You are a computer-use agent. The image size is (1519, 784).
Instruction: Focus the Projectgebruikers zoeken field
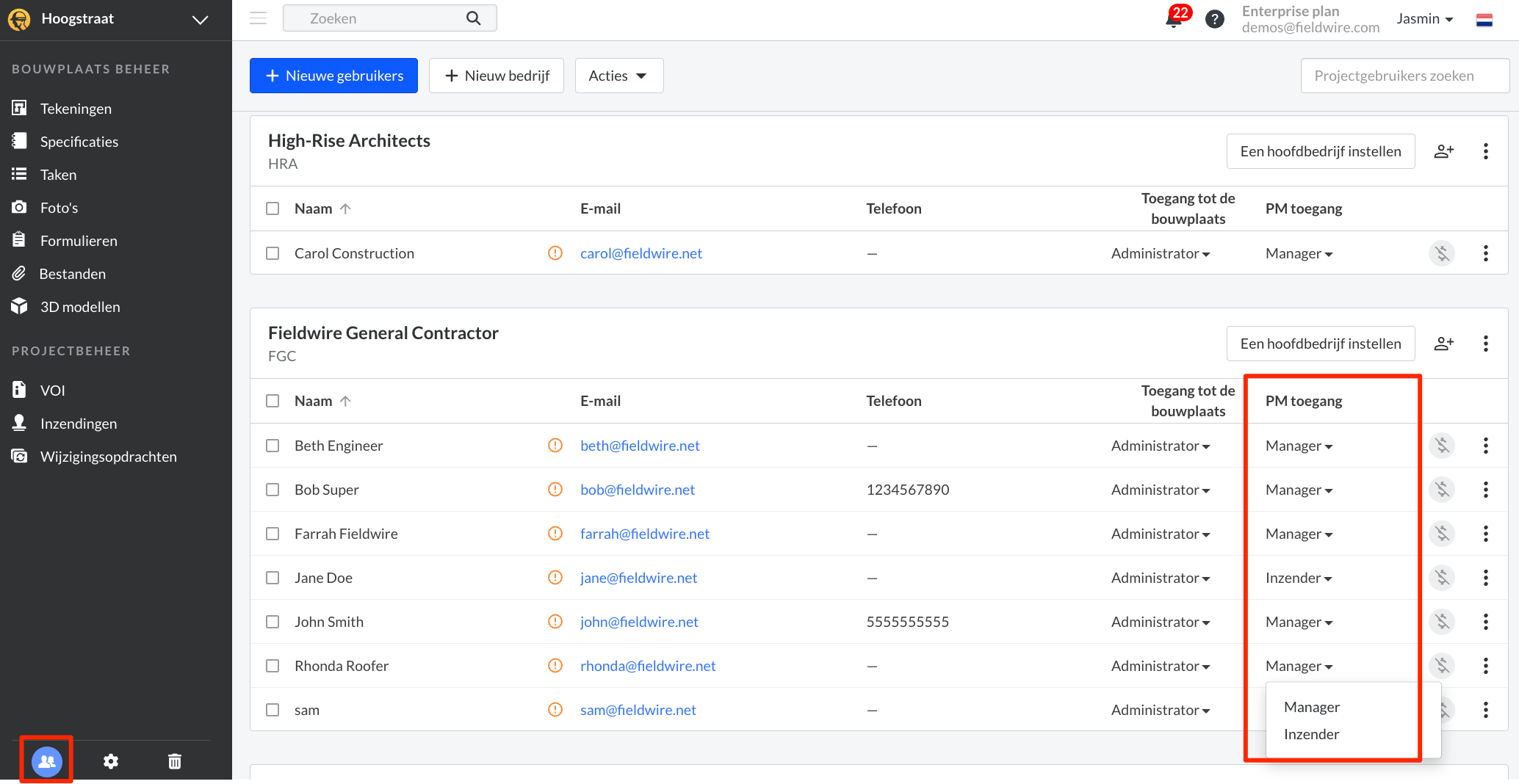click(x=1404, y=76)
